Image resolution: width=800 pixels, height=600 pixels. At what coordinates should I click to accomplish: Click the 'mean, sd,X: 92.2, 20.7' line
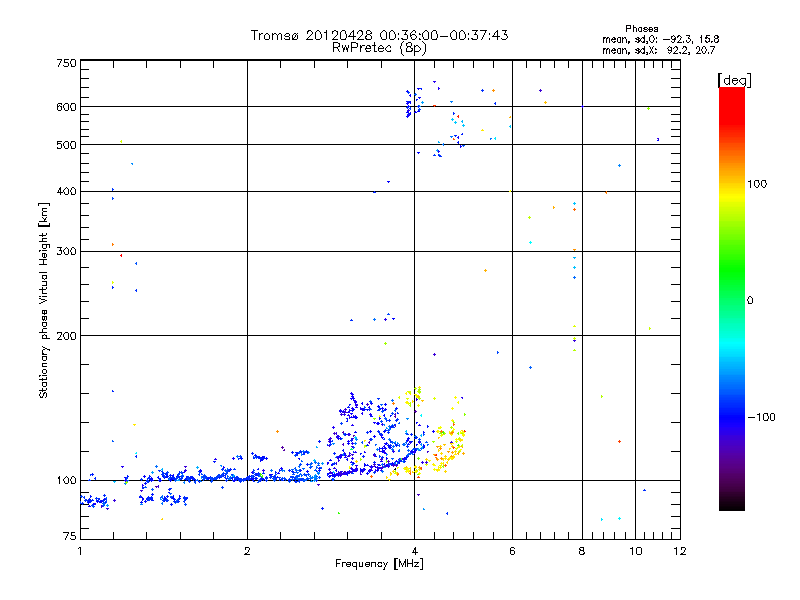click(x=659, y=50)
